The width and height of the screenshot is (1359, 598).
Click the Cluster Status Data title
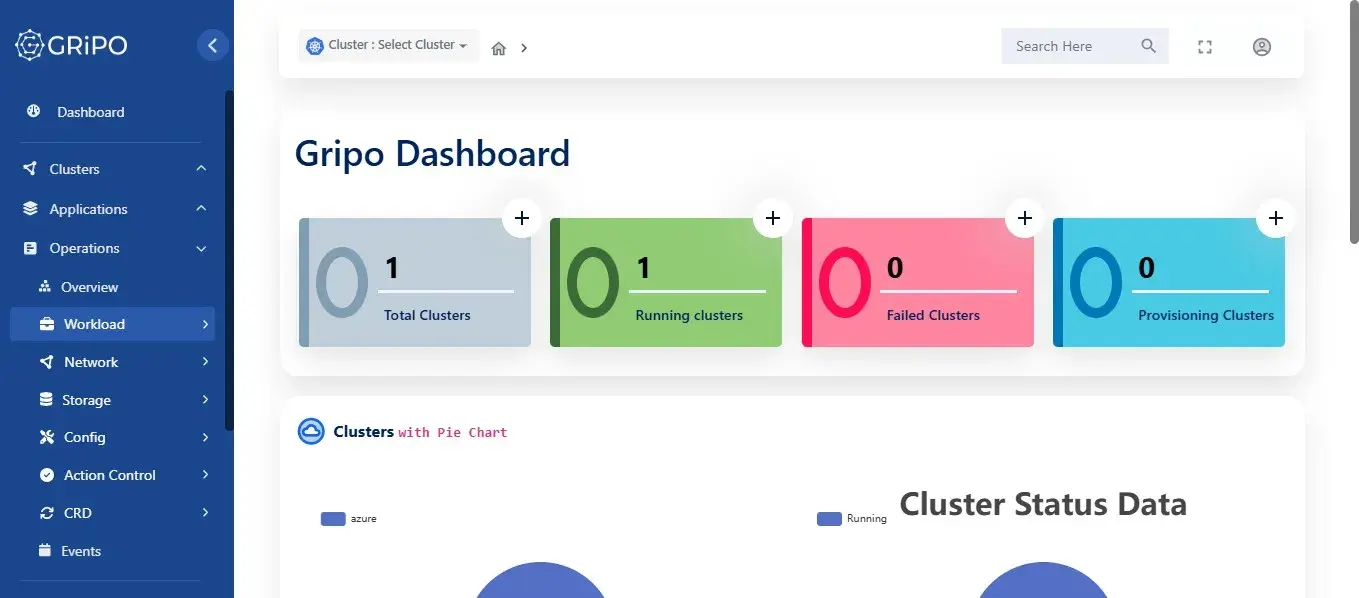pyautogui.click(x=1043, y=503)
